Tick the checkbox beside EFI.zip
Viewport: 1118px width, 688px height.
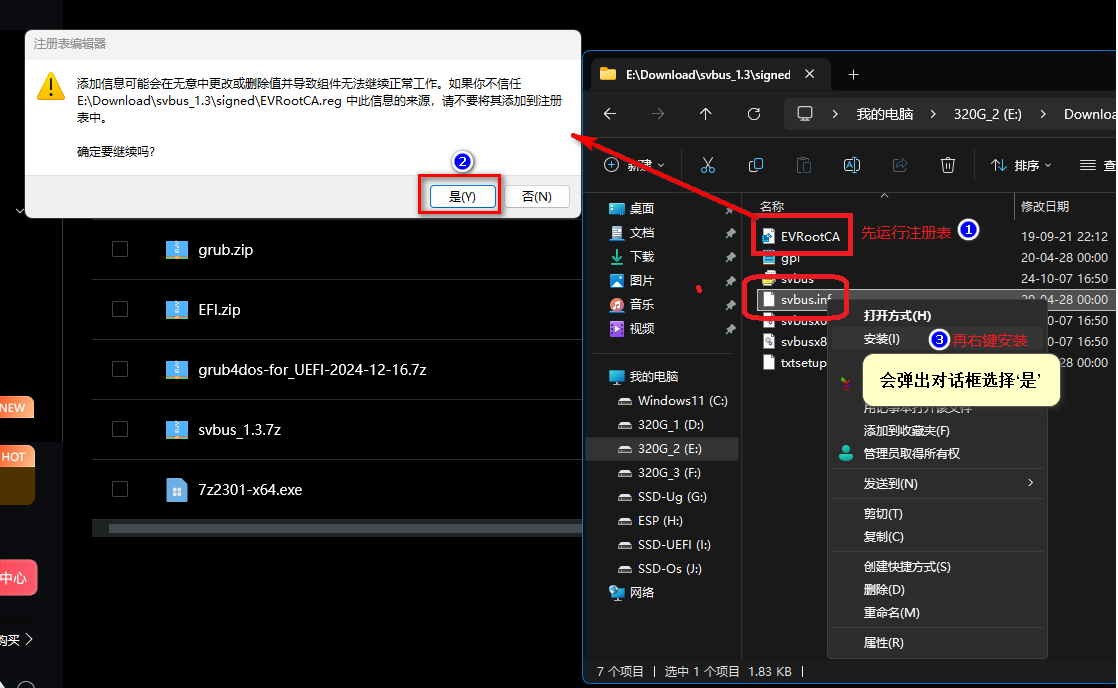[x=120, y=309]
